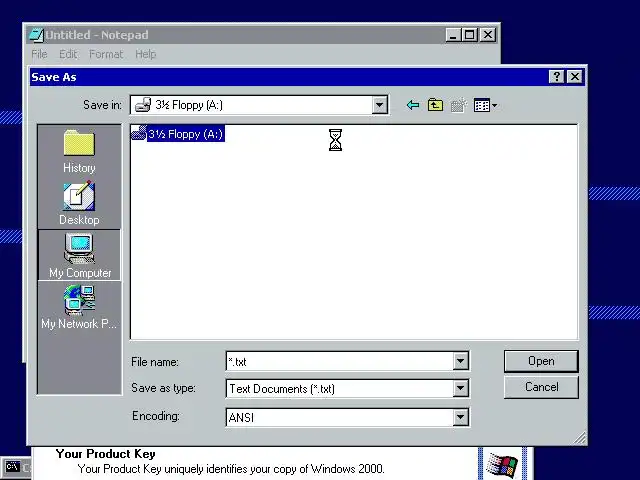
Task: Open the History places shortcut
Action: [79, 151]
